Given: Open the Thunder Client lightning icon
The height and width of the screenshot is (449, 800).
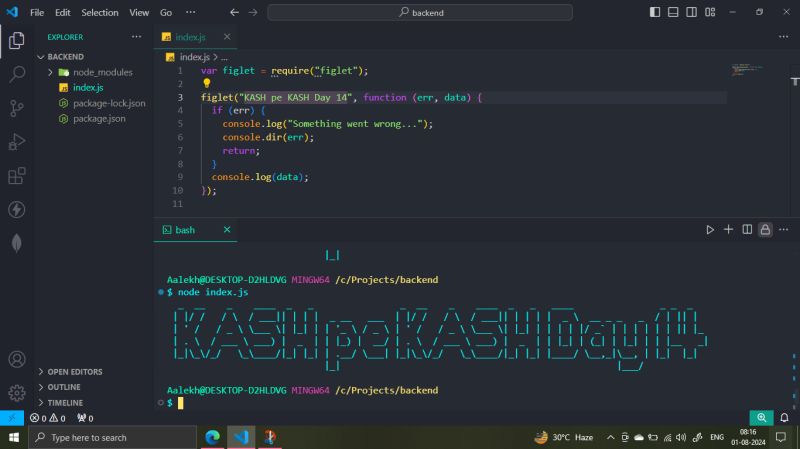Looking at the screenshot, I should [16, 209].
